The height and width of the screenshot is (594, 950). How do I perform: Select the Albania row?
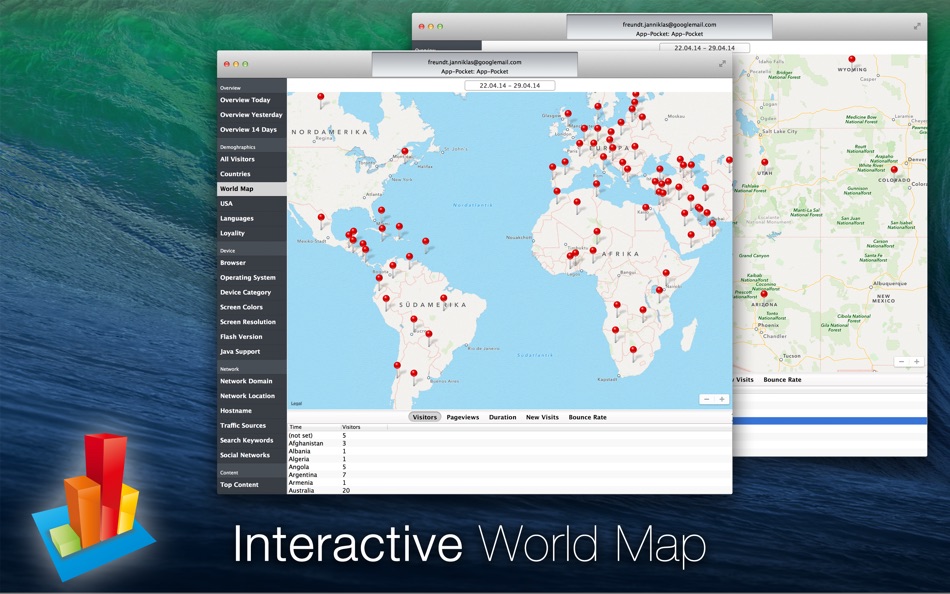[510, 451]
